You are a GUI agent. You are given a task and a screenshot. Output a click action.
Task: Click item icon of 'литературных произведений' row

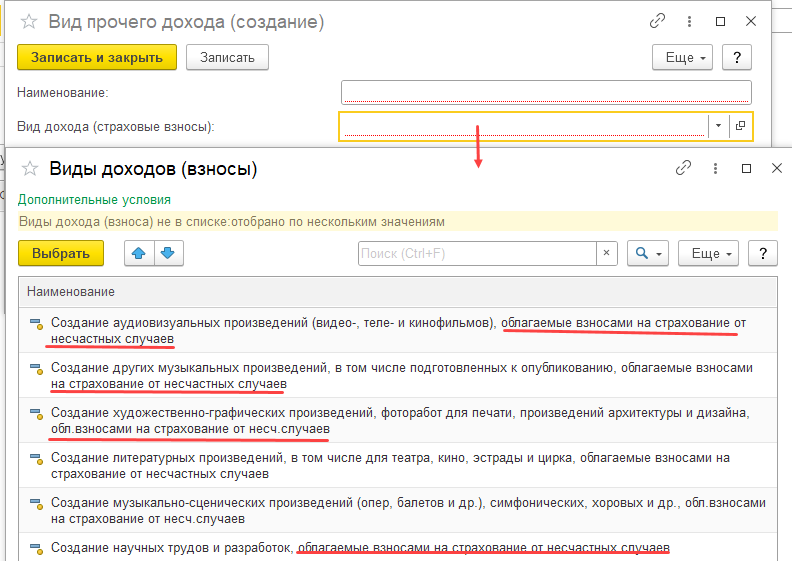click(x=36, y=458)
